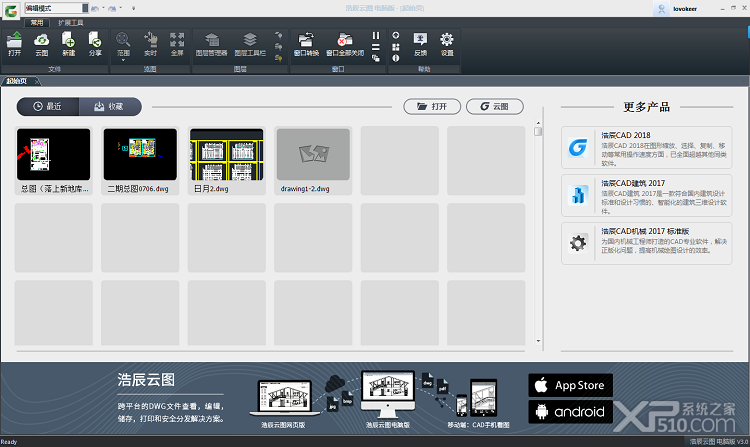
Task: Click the 窗口转换 window switch icon
Action: [x=306, y=44]
